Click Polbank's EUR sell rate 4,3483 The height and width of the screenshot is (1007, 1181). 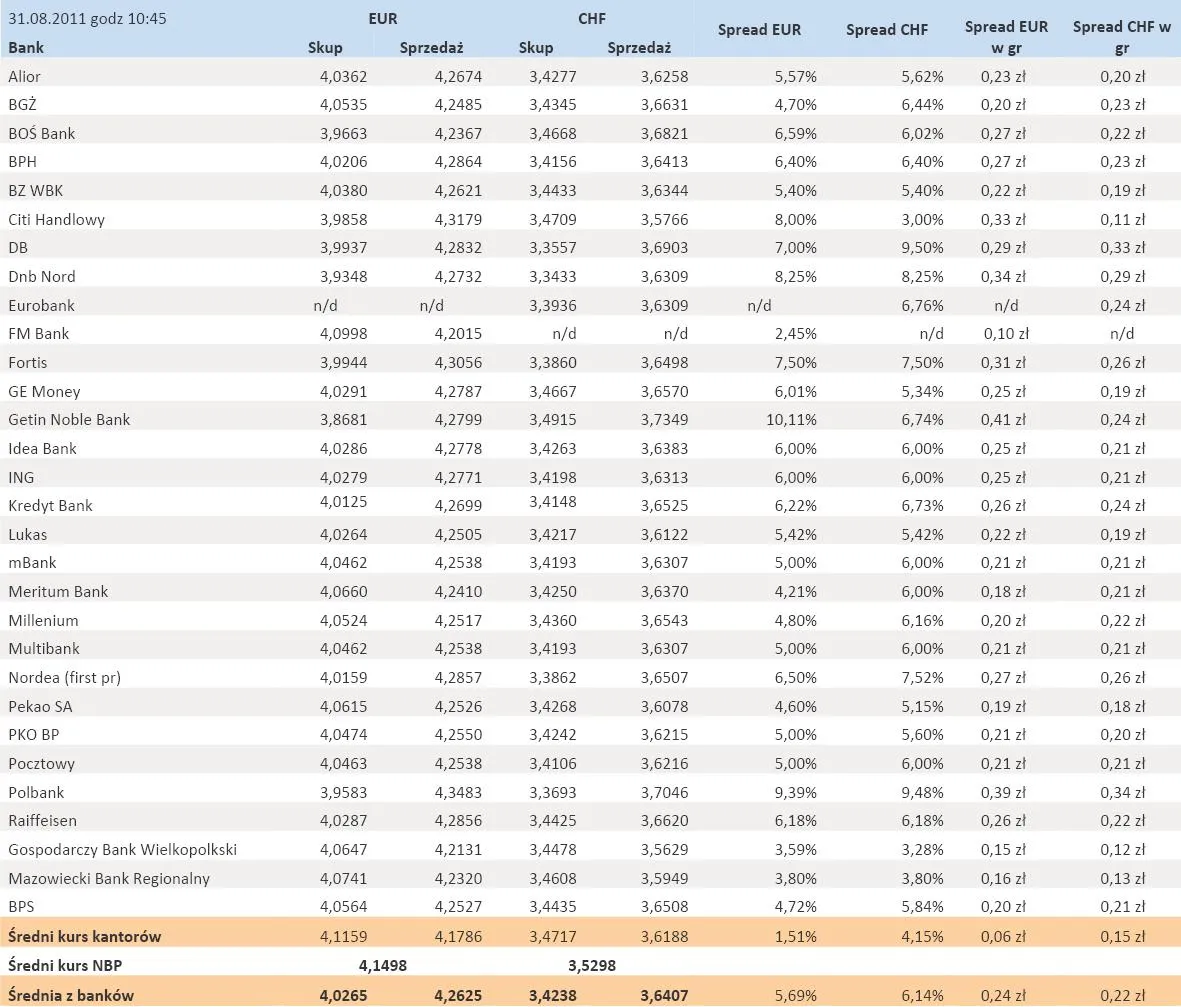pyautogui.click(x=458, y=792)
